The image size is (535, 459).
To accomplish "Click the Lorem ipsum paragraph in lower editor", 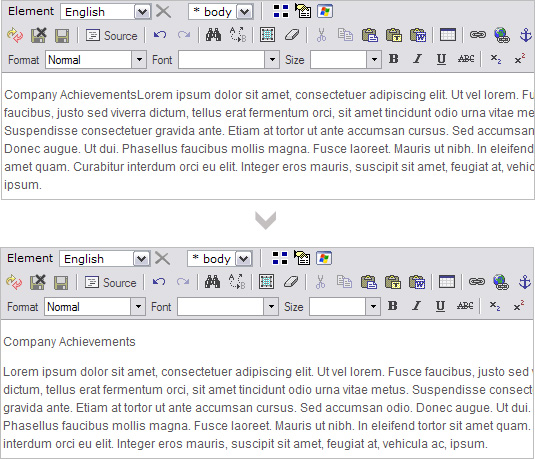I will tap(268, 407).
